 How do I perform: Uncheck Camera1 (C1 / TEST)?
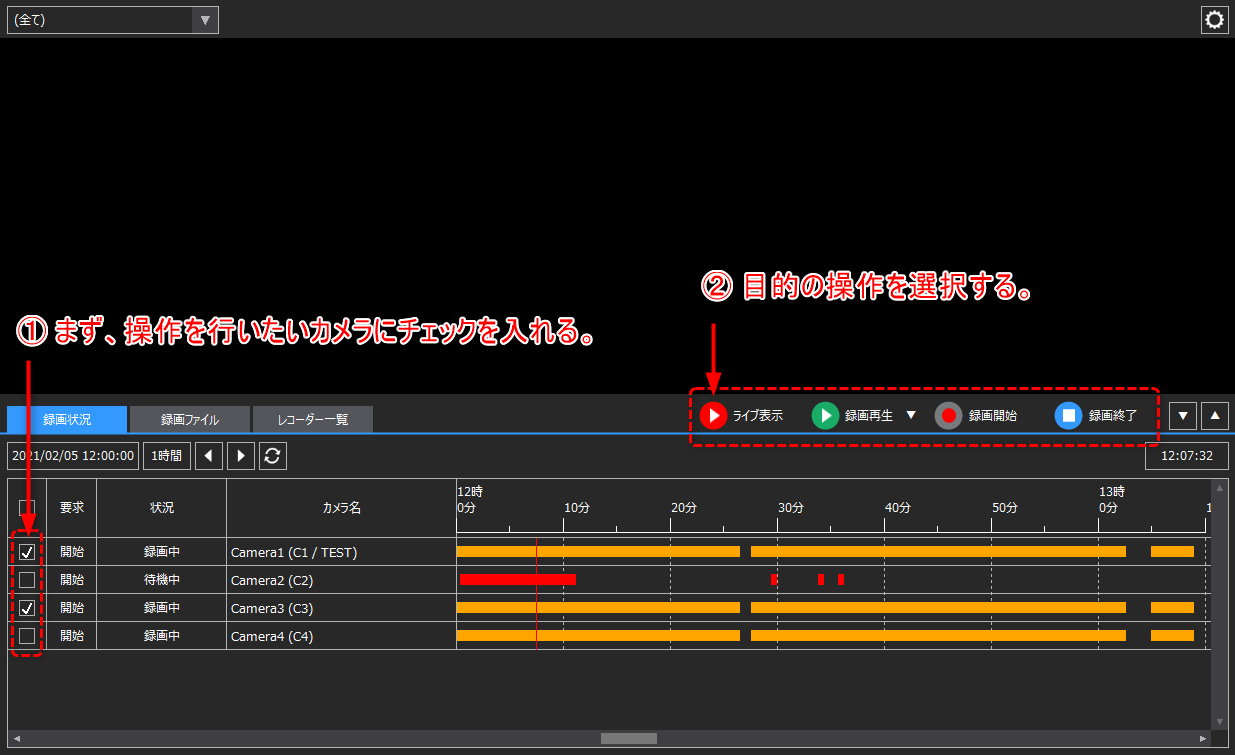27,551
